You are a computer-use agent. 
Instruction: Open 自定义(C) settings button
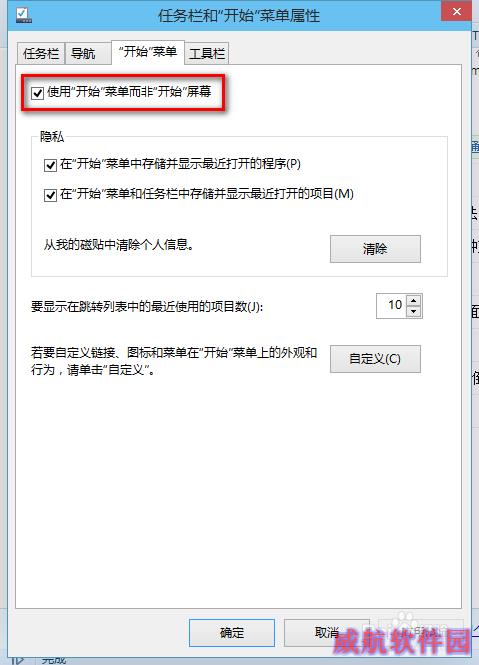375,359
